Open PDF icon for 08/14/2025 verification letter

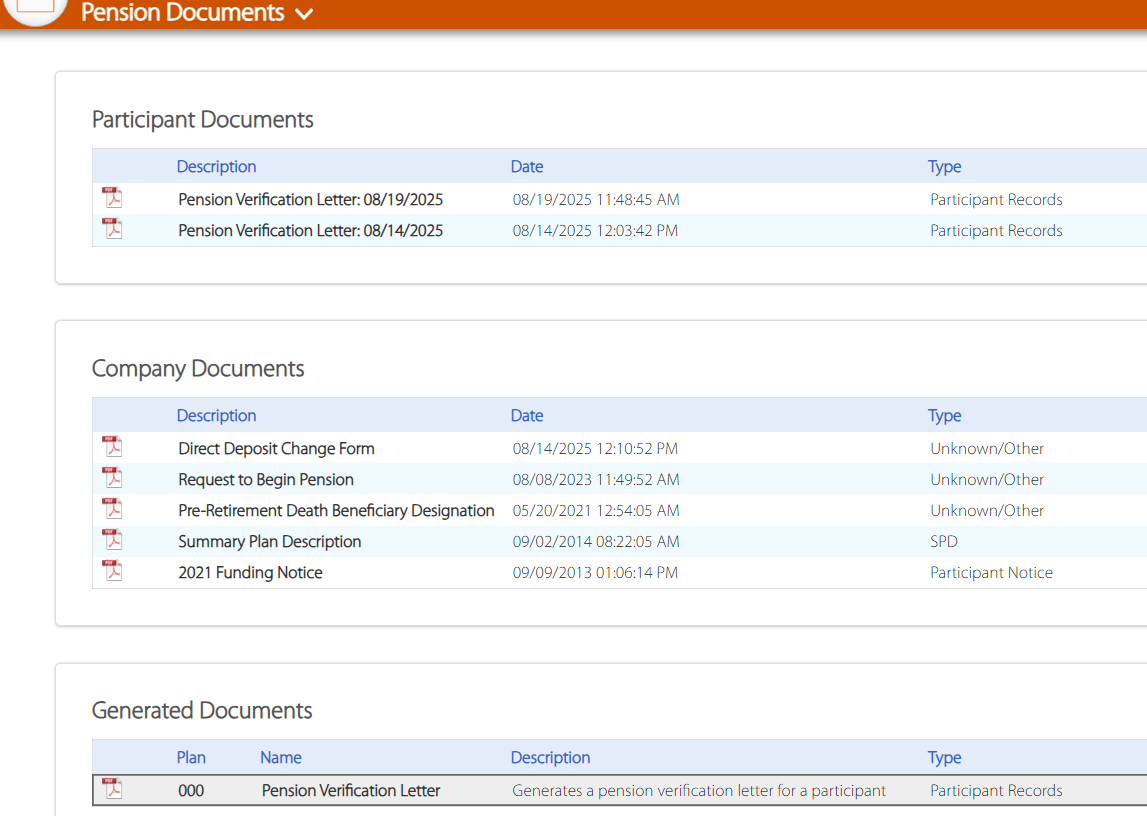point(112,228)
